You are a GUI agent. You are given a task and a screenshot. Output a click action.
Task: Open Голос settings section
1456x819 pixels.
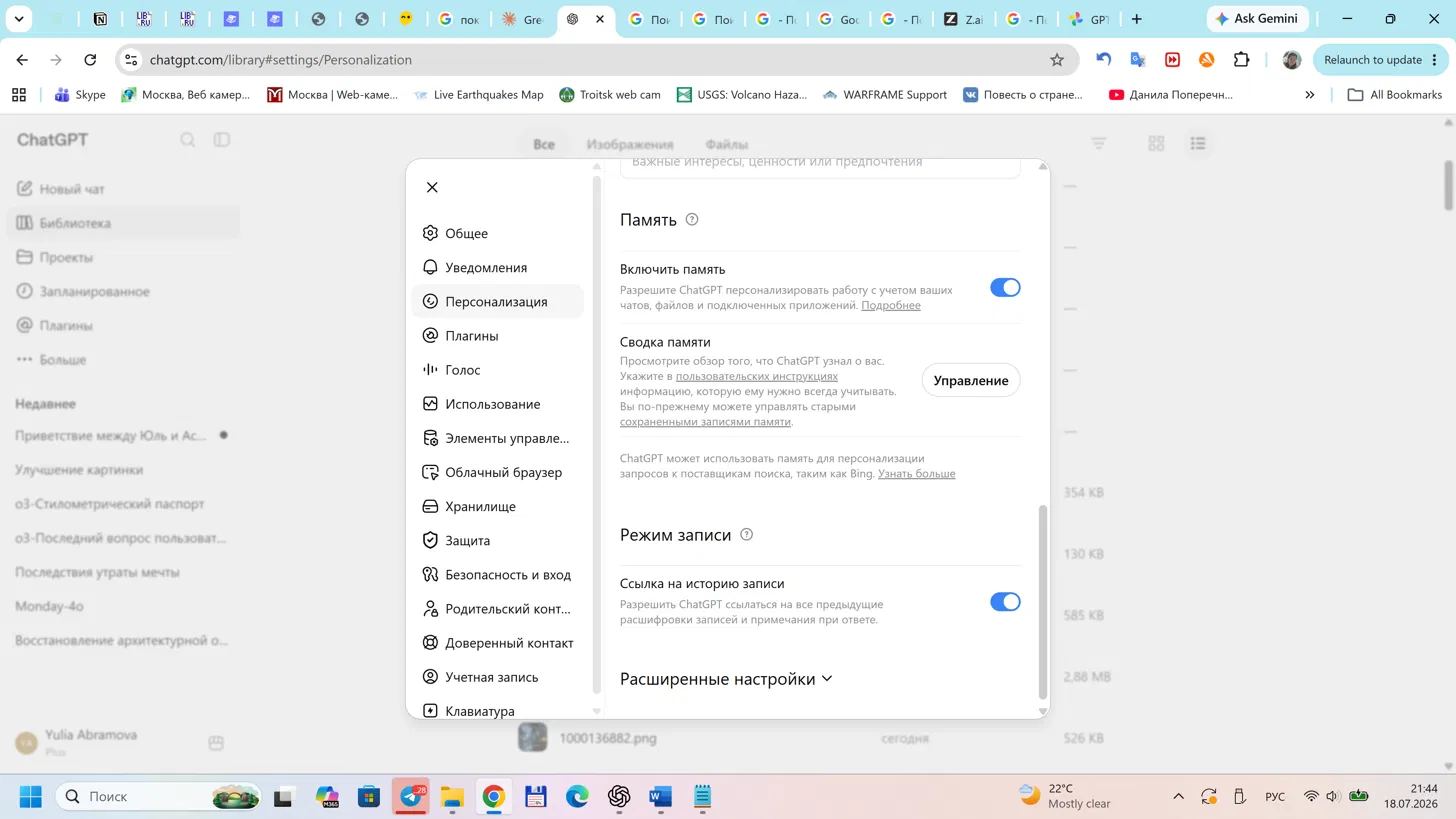(x=497, y=370)
